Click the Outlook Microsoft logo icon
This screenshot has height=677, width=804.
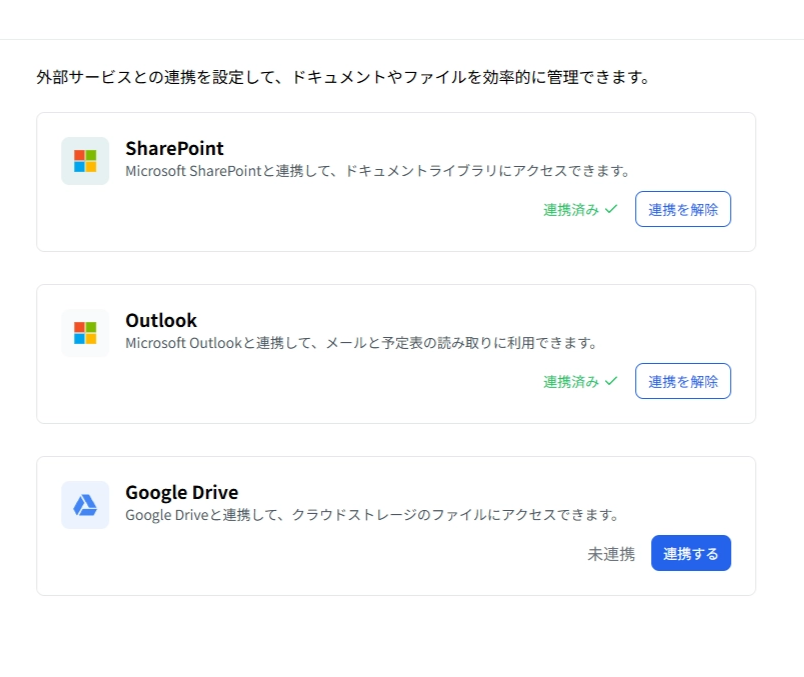pos(85,333)
